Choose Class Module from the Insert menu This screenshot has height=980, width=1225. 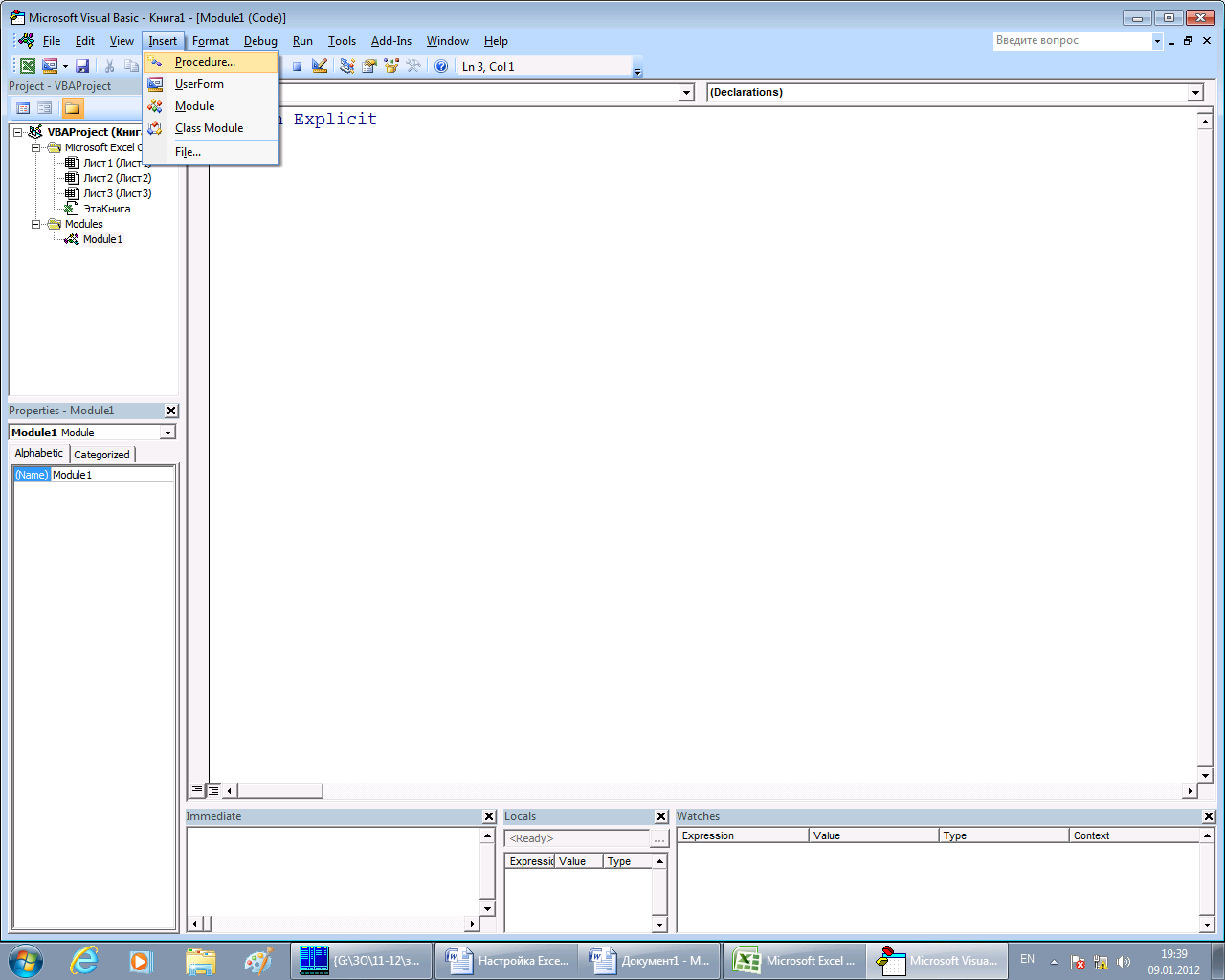point(211,128)
